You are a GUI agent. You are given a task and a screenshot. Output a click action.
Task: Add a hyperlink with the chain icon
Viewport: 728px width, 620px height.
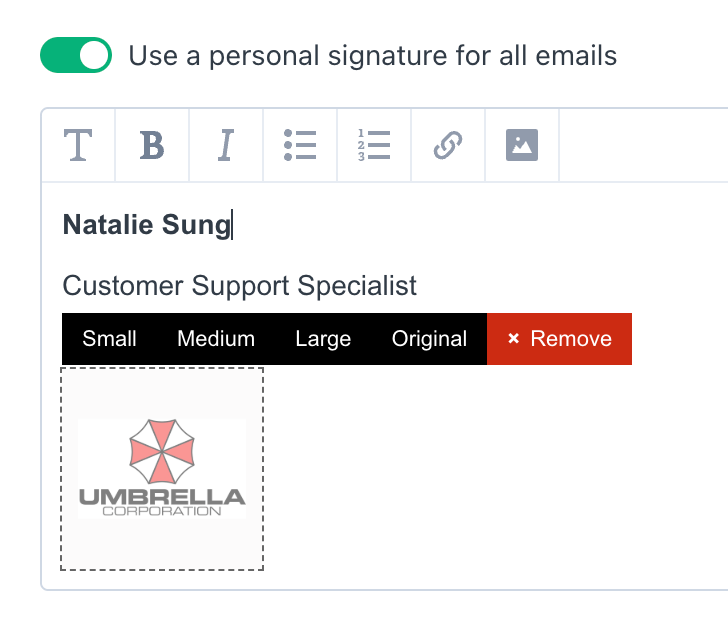[448, 145]
